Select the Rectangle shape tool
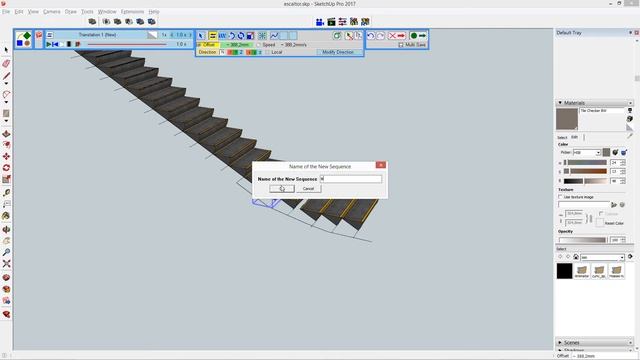Screen dimensions: 640x360 point(6,113)
